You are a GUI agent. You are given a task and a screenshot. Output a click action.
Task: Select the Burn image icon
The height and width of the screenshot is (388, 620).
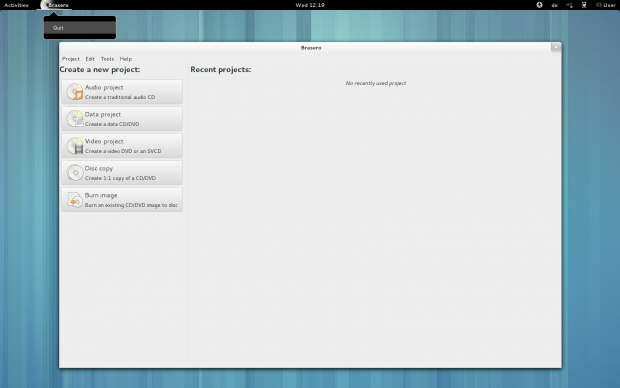pyautogui.click(x=75, y=200)
